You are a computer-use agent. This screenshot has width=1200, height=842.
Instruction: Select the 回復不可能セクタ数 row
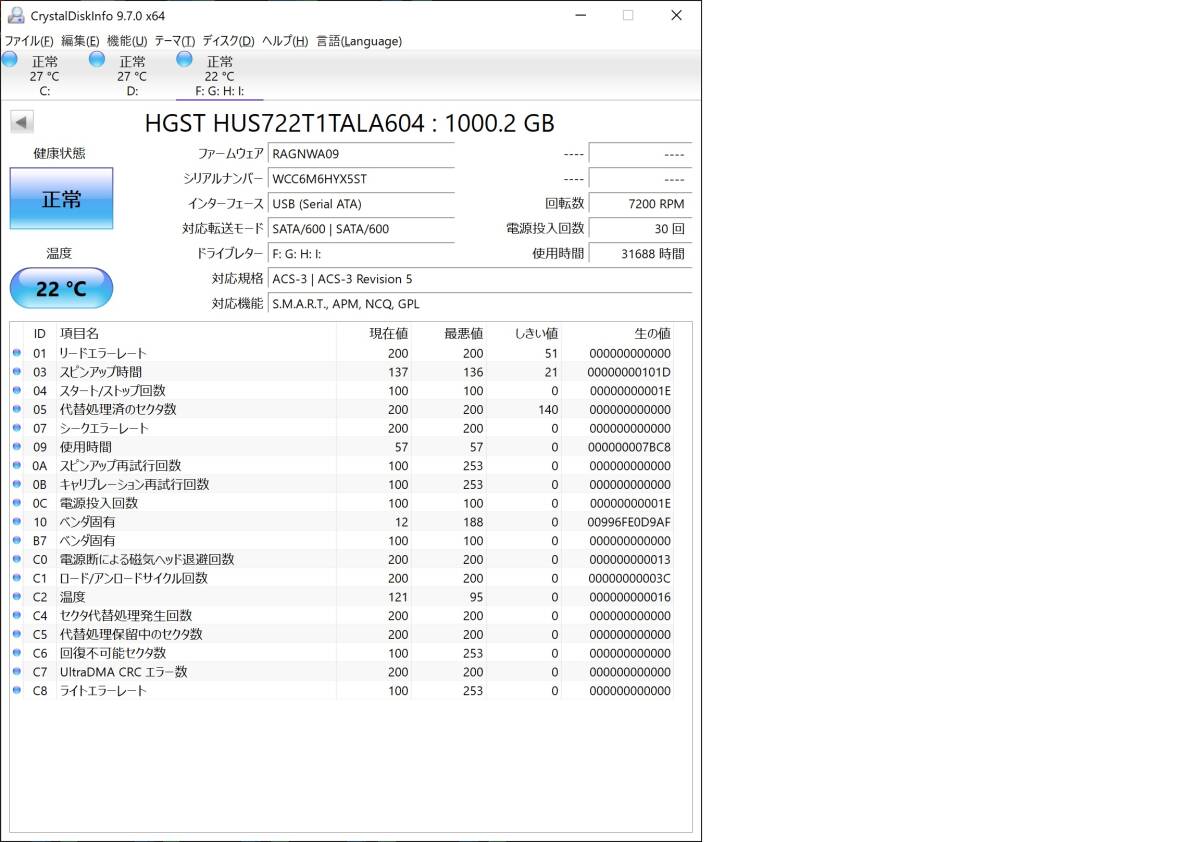(342, 653)
